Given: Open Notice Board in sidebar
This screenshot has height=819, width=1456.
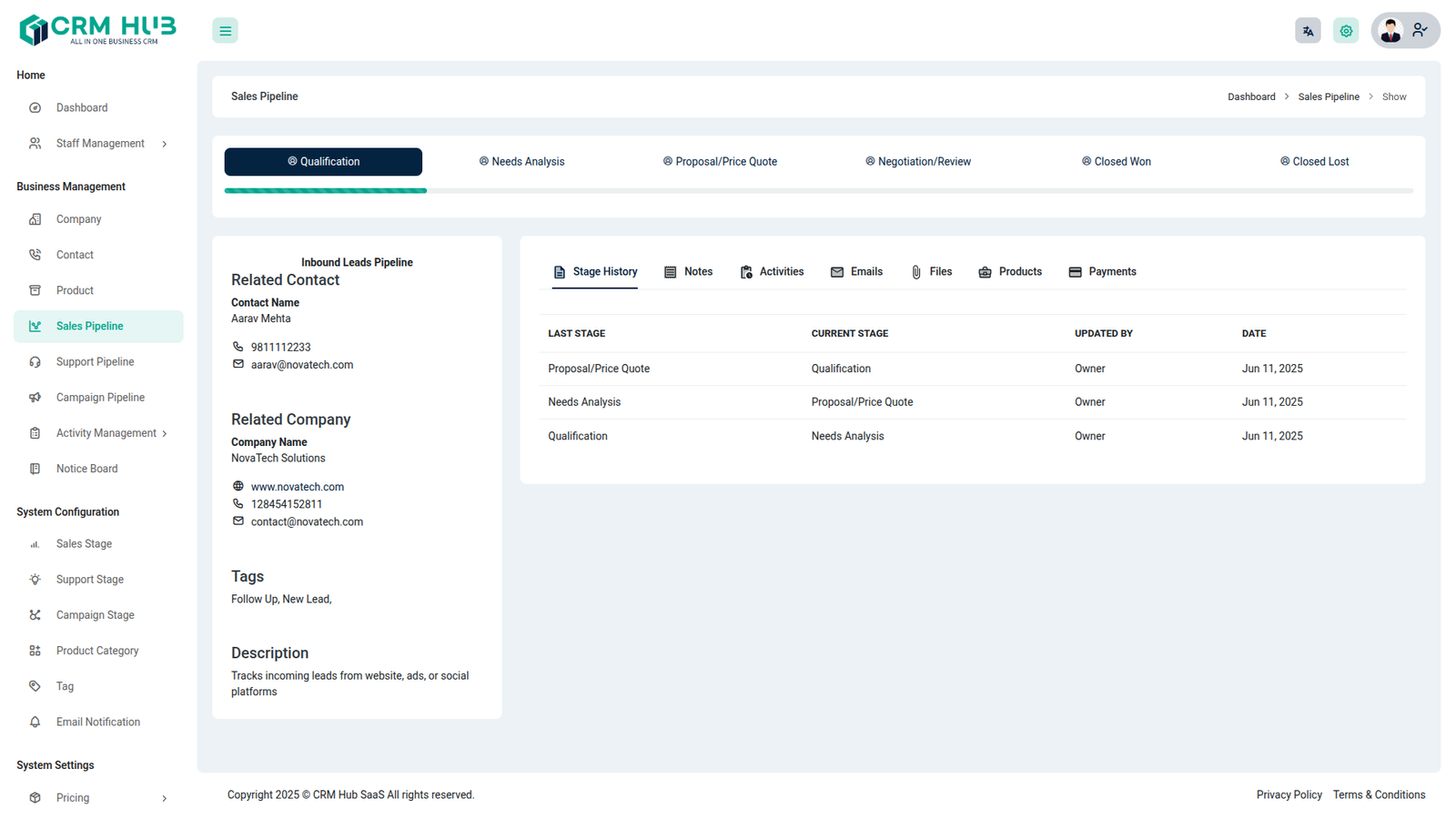Looking at the screenshot, I should point(86,469).
